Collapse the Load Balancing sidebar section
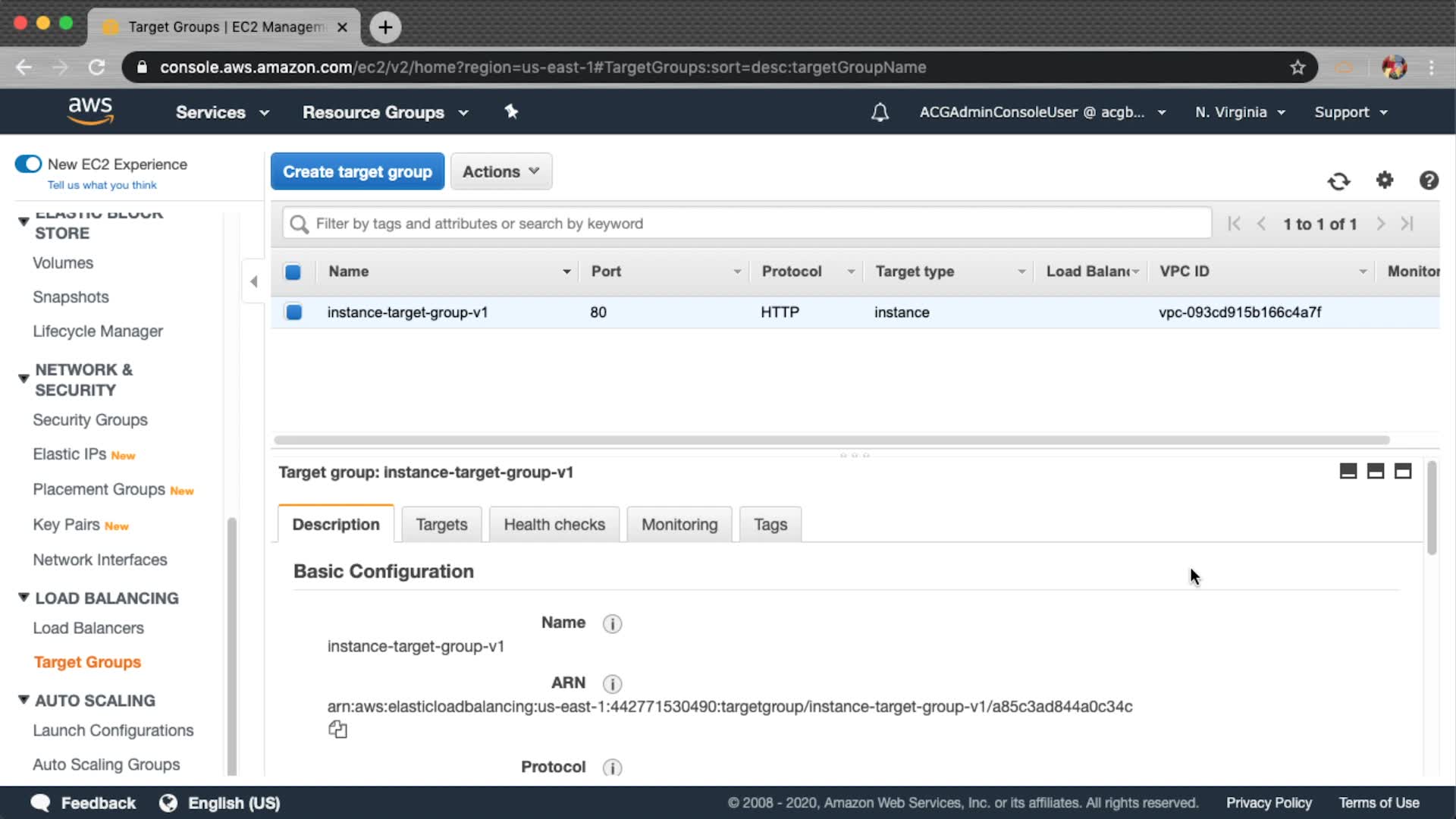The image size is (1456, 819). click(x=24, y=598)
